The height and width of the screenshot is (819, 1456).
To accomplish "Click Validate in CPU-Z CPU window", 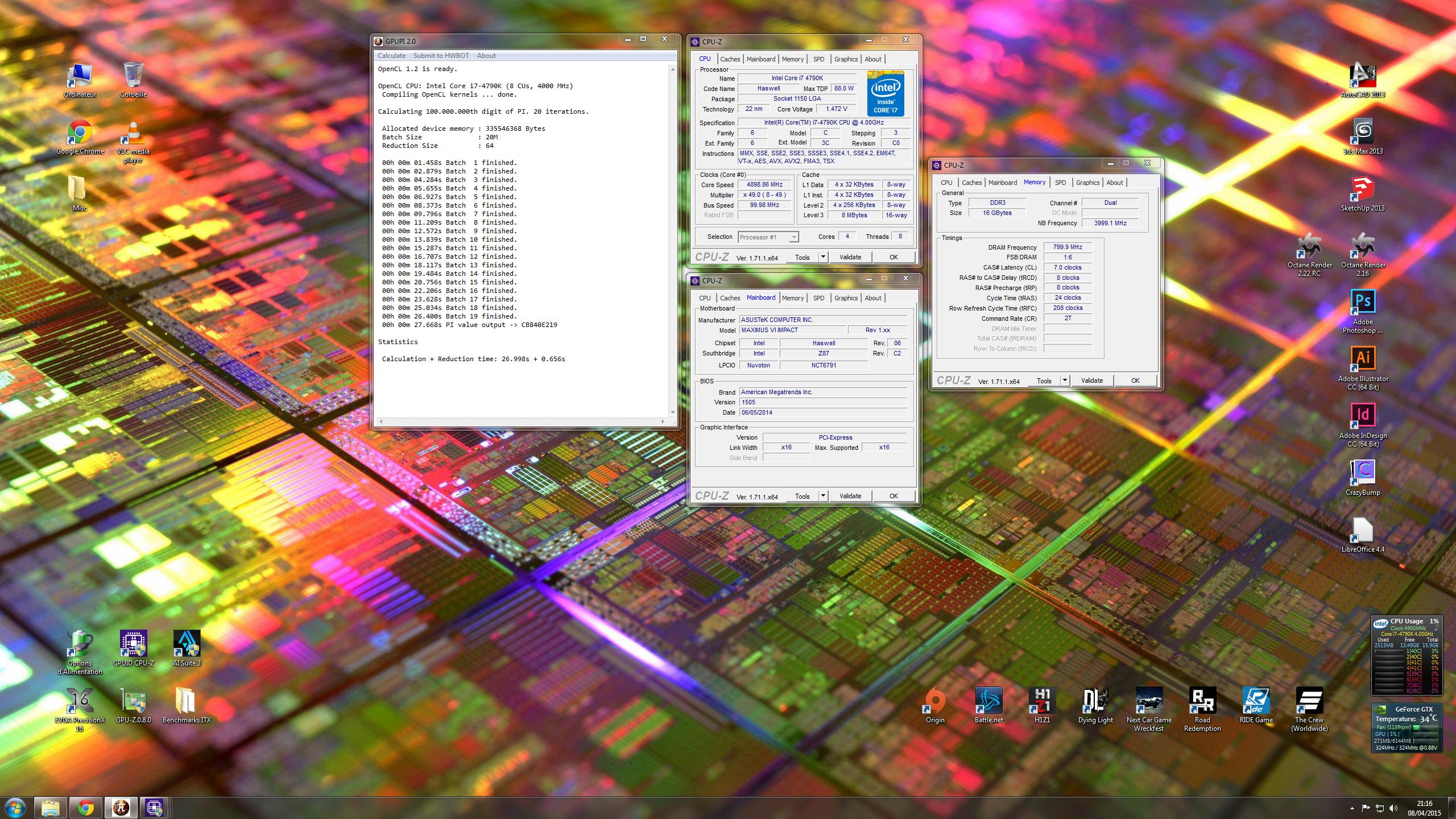I will [850, 257].
